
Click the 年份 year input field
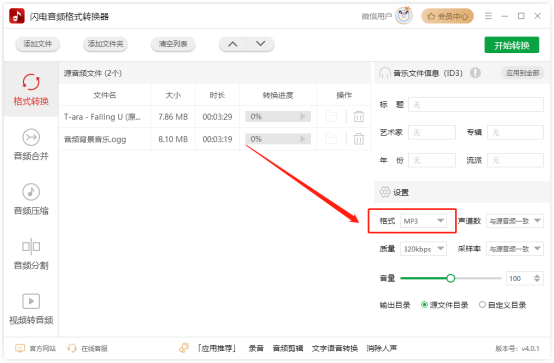(x=432, y=160)
